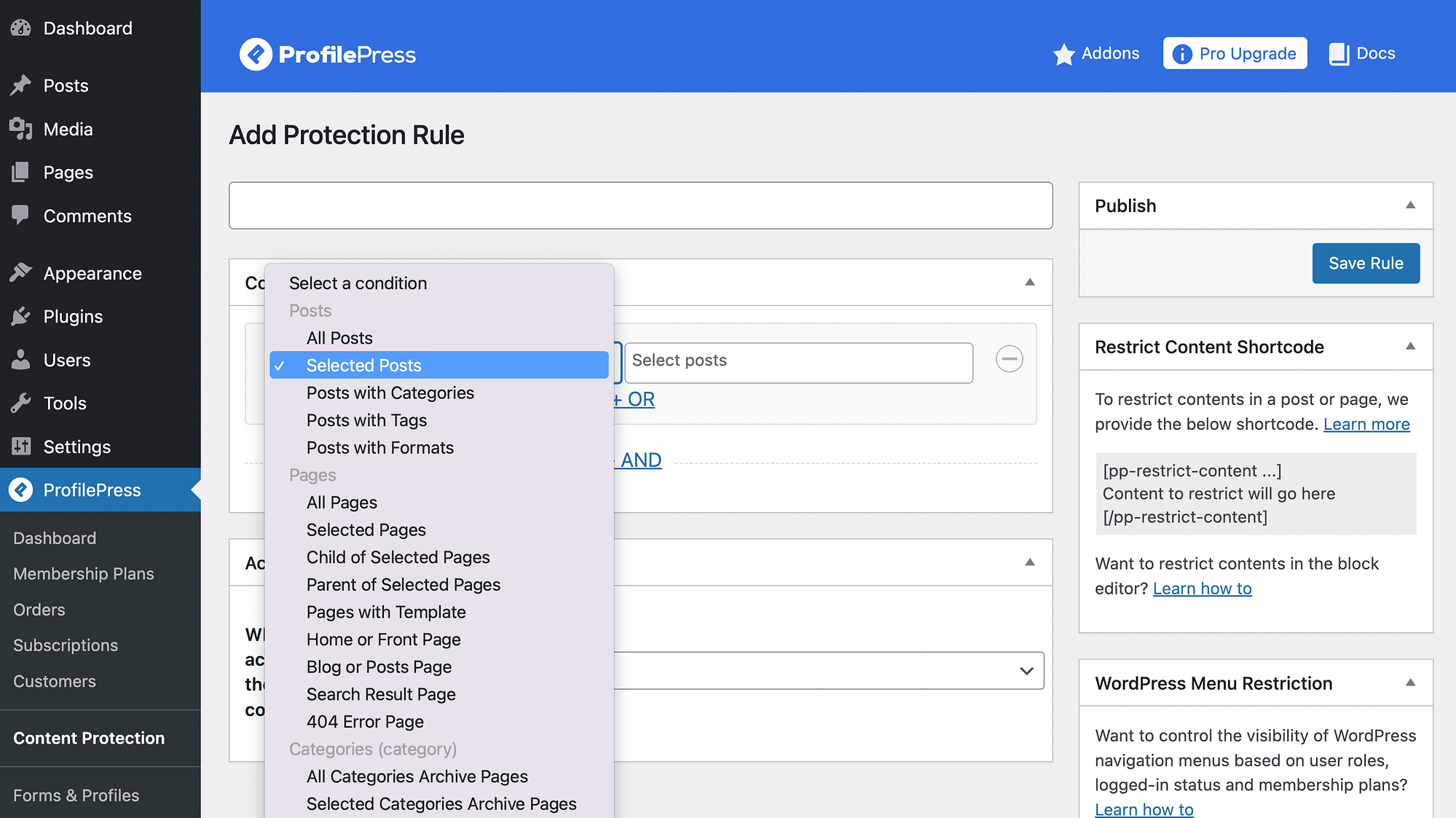Viewport: 1456px width, 818px height.
Task: Click the Membership Plans menu item
Action: click(x=82, y=573)
